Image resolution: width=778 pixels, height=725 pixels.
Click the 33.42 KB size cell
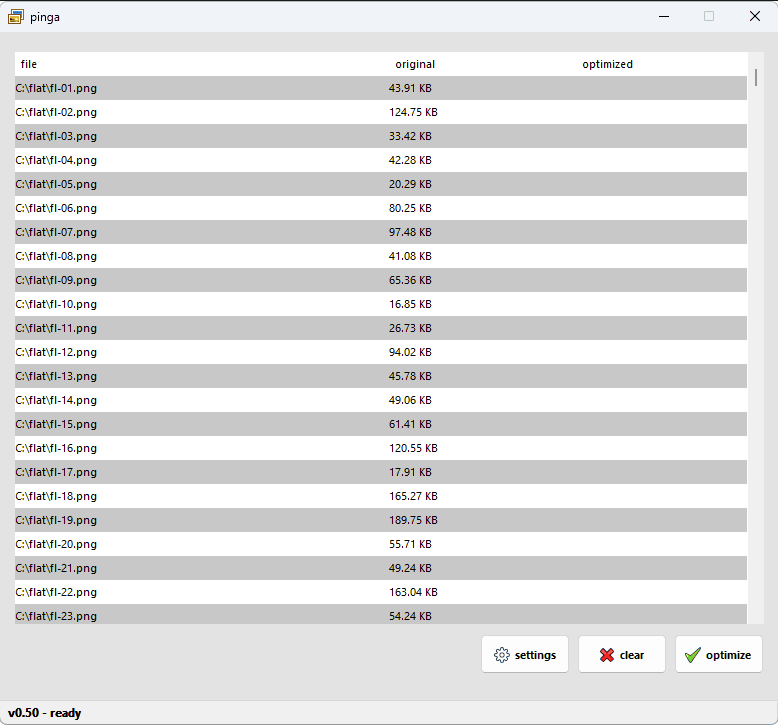[410, 136]
